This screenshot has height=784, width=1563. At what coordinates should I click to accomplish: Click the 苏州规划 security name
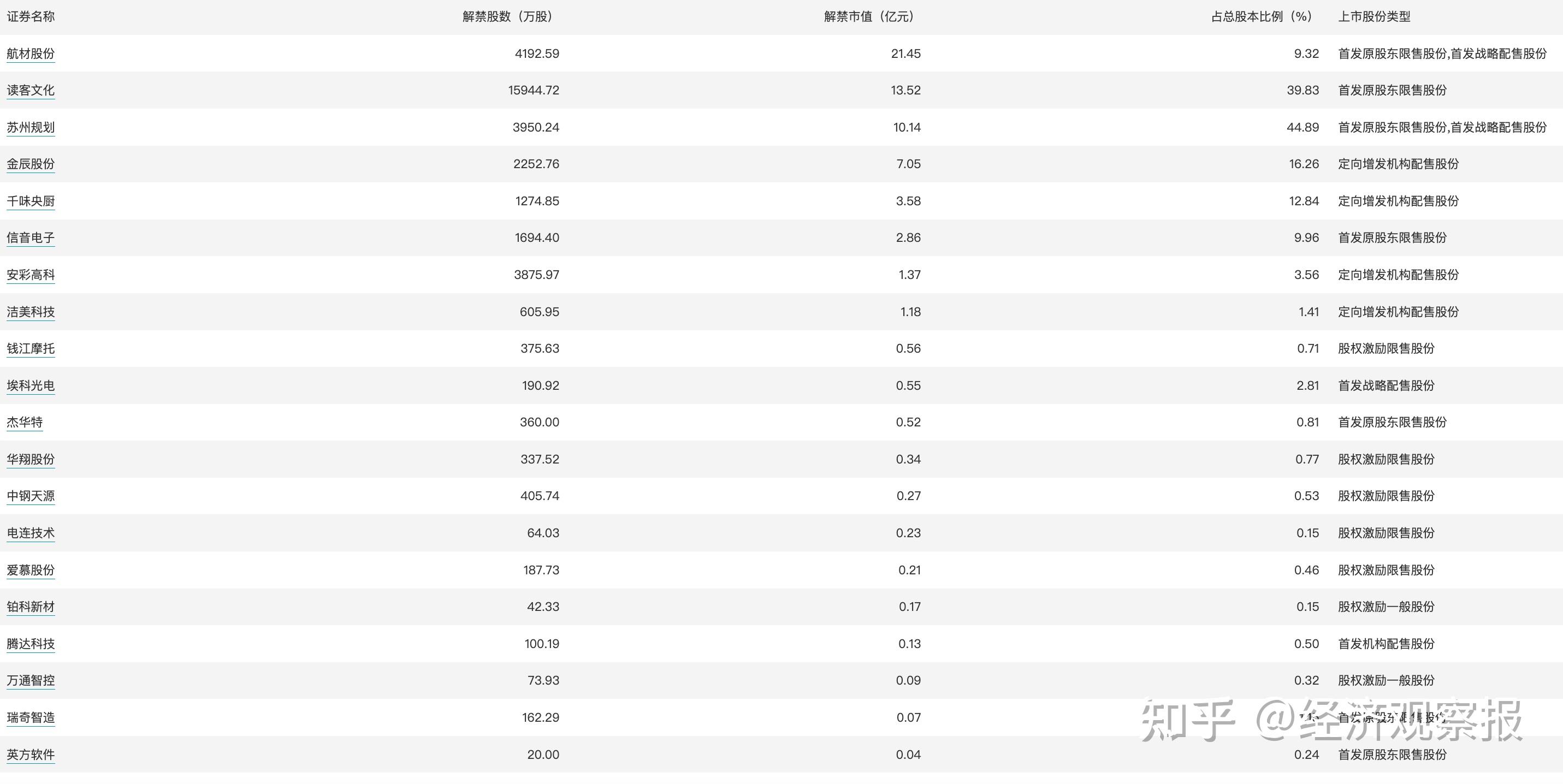click(x=31, y=127)
